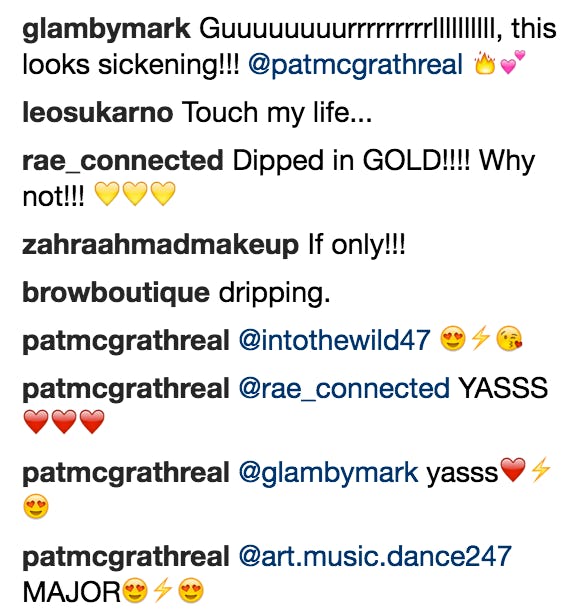Viewport: 578px width, 610px height.
Task: Click the pink hearts emoji after fire
Action: tap(512, 61)
